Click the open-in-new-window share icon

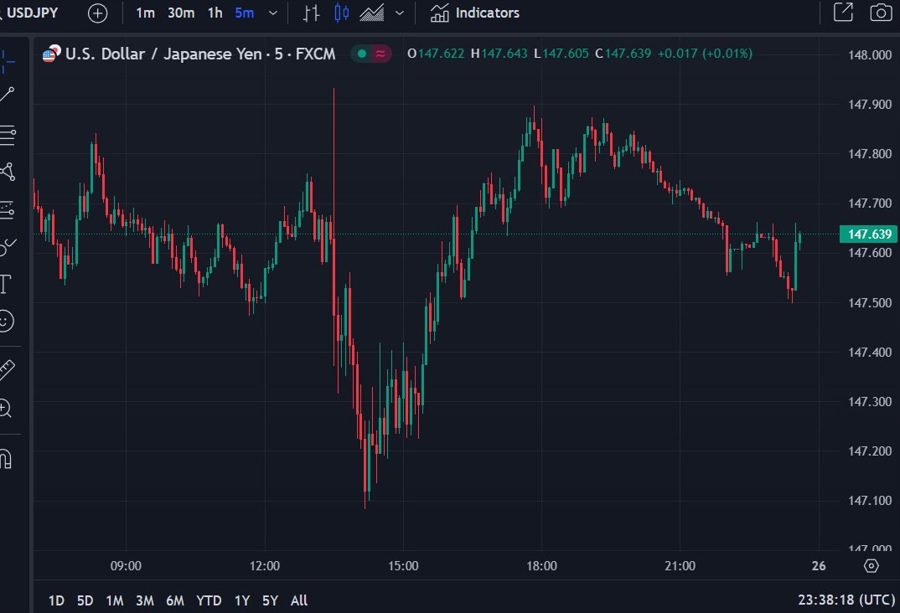click(843, 12)
